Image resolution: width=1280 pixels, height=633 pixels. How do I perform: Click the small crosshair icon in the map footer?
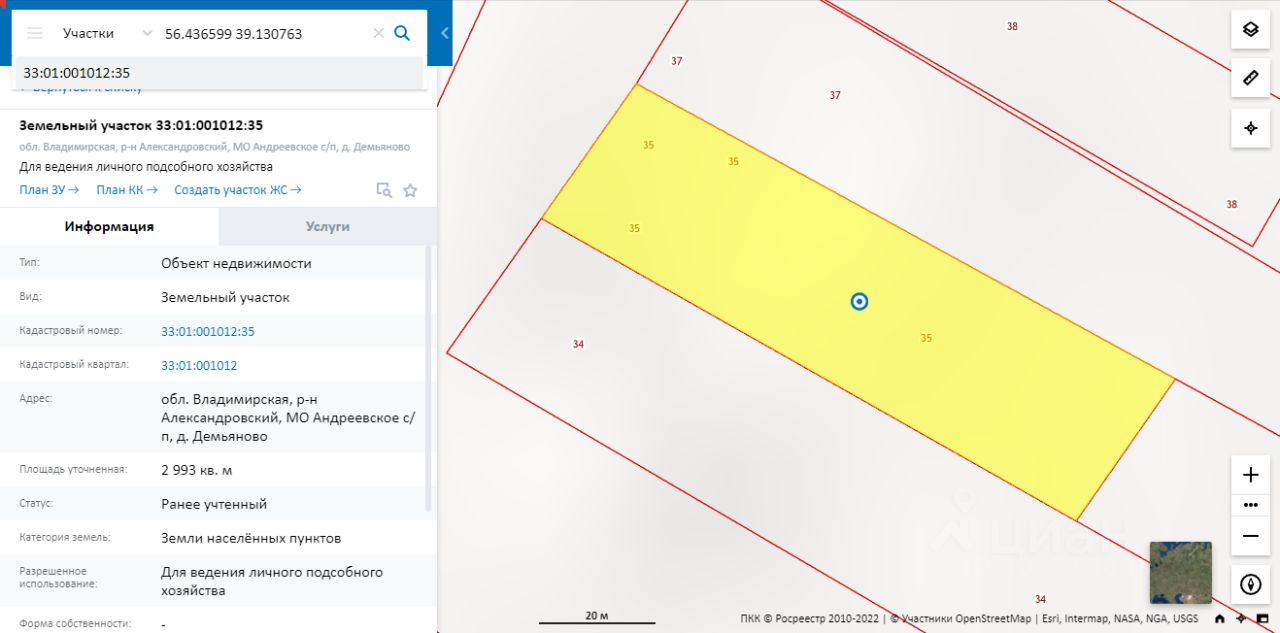pyautogui.click(x=1241, y=618)
